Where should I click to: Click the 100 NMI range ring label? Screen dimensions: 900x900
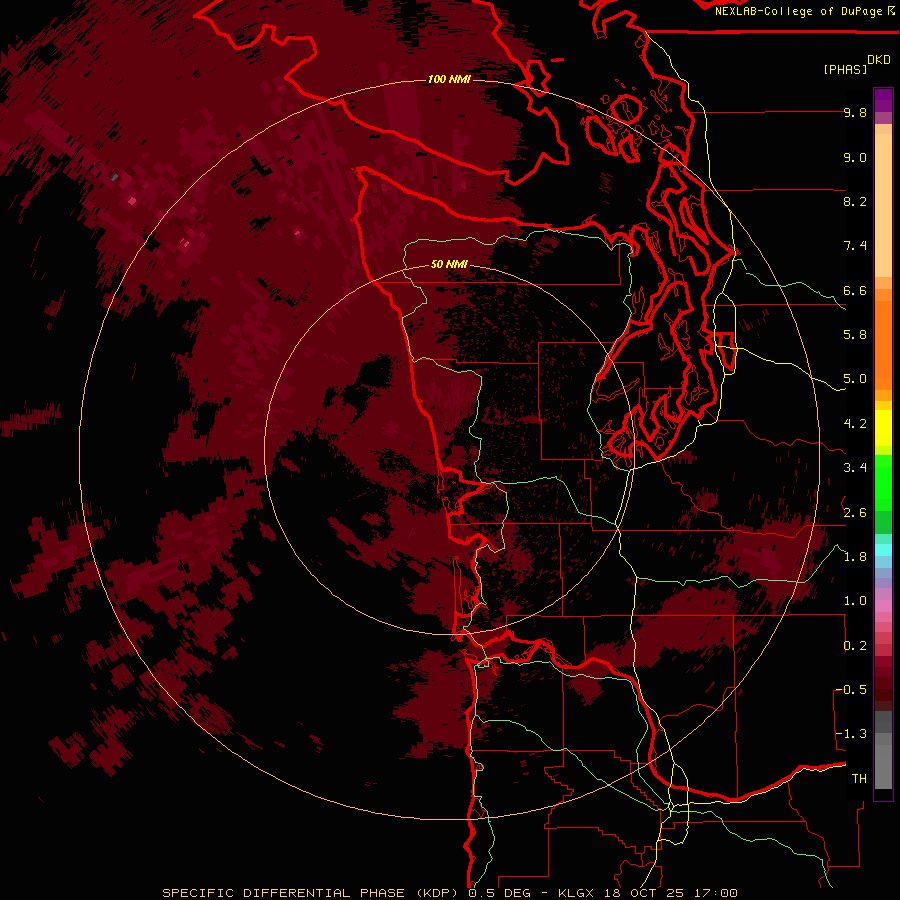point(449,79)
